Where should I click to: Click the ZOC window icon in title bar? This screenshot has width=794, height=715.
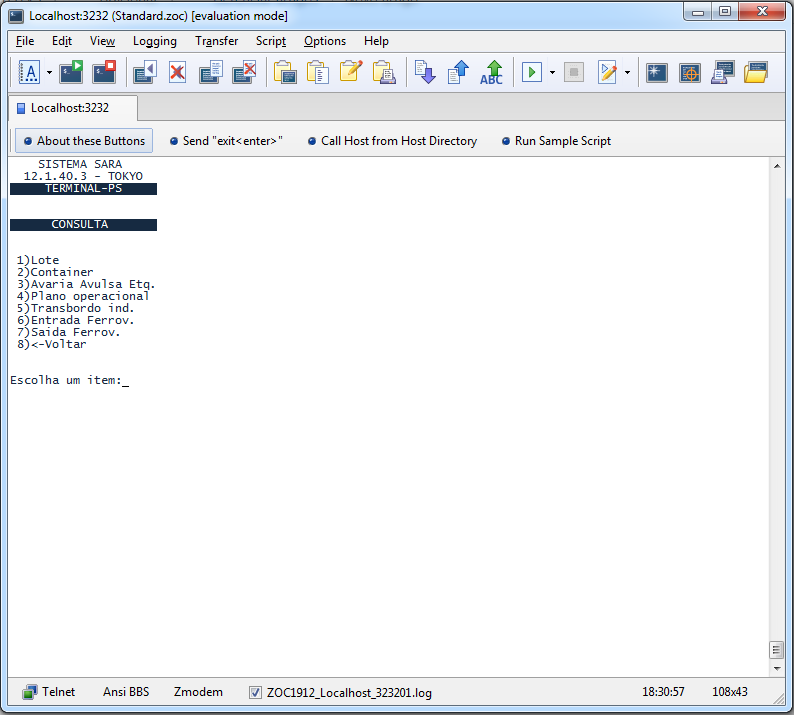16,16
